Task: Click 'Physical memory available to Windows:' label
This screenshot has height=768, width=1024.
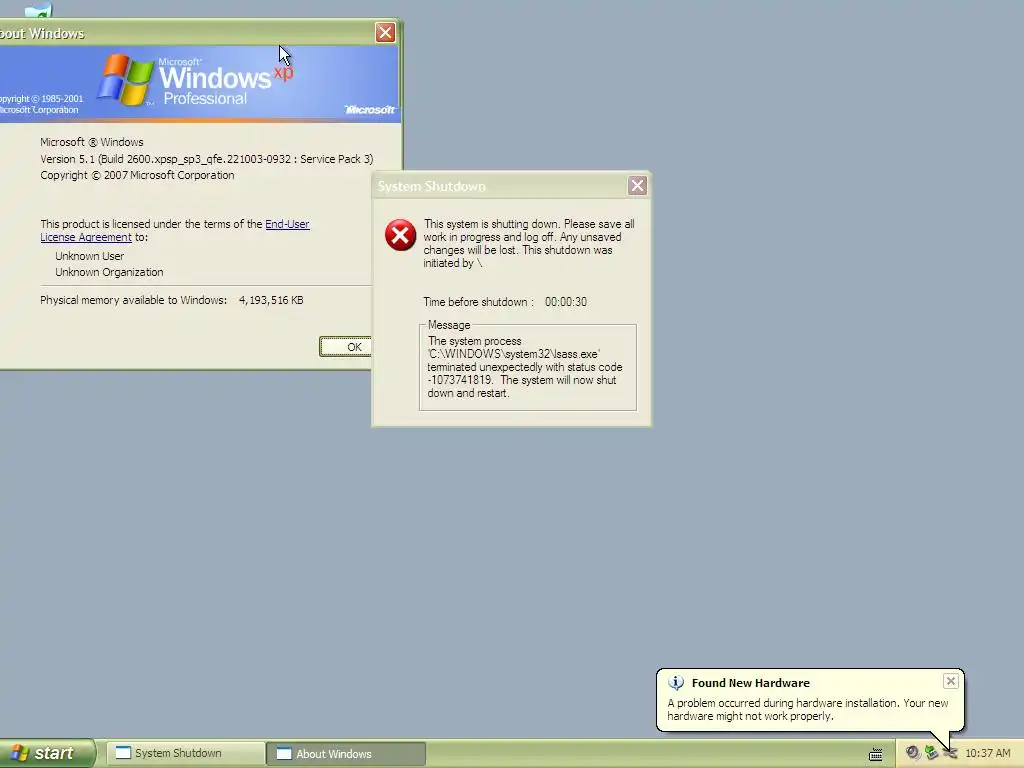Action: (x=133, y=300)
